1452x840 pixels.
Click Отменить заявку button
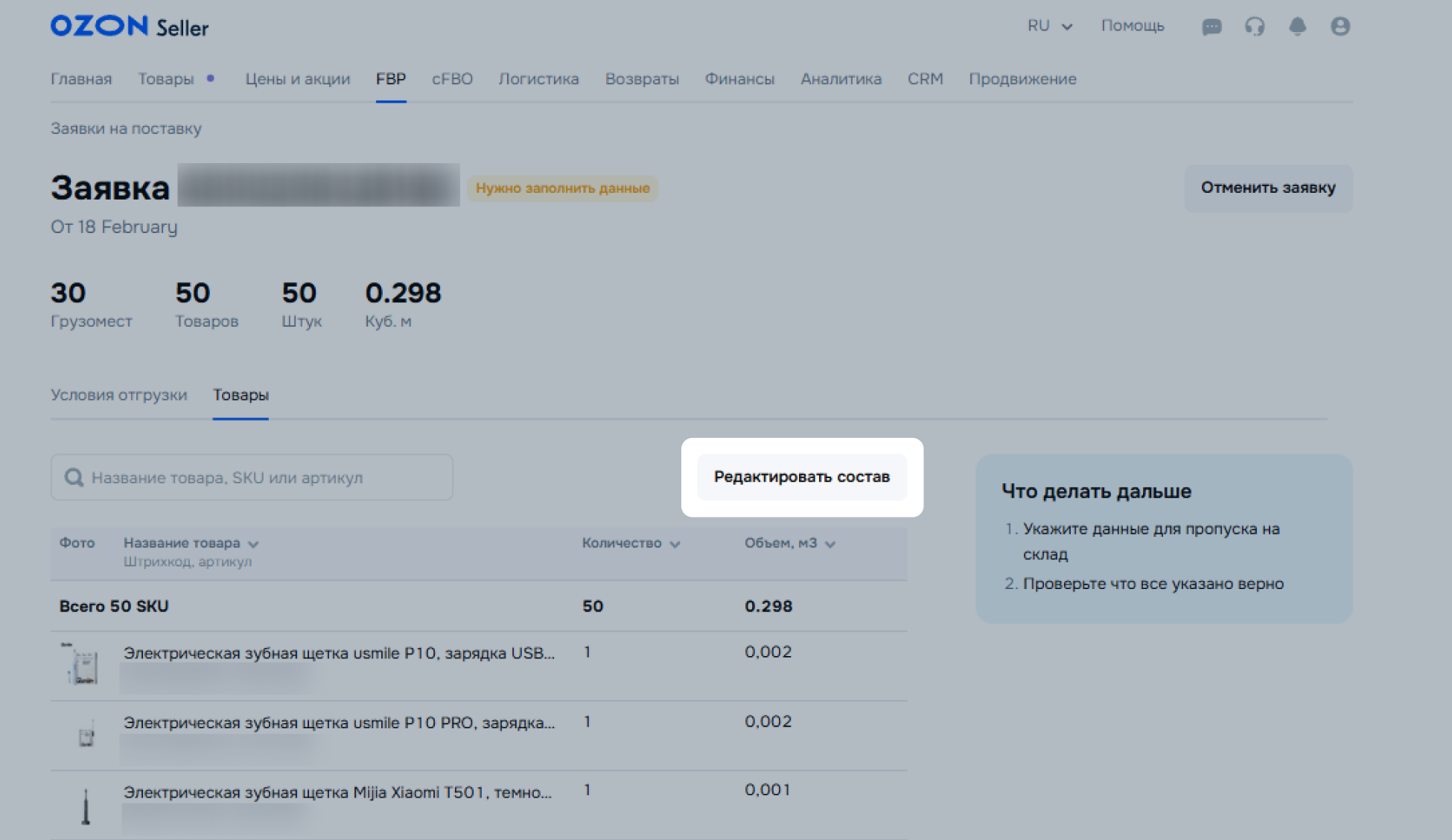point(1268,188)
